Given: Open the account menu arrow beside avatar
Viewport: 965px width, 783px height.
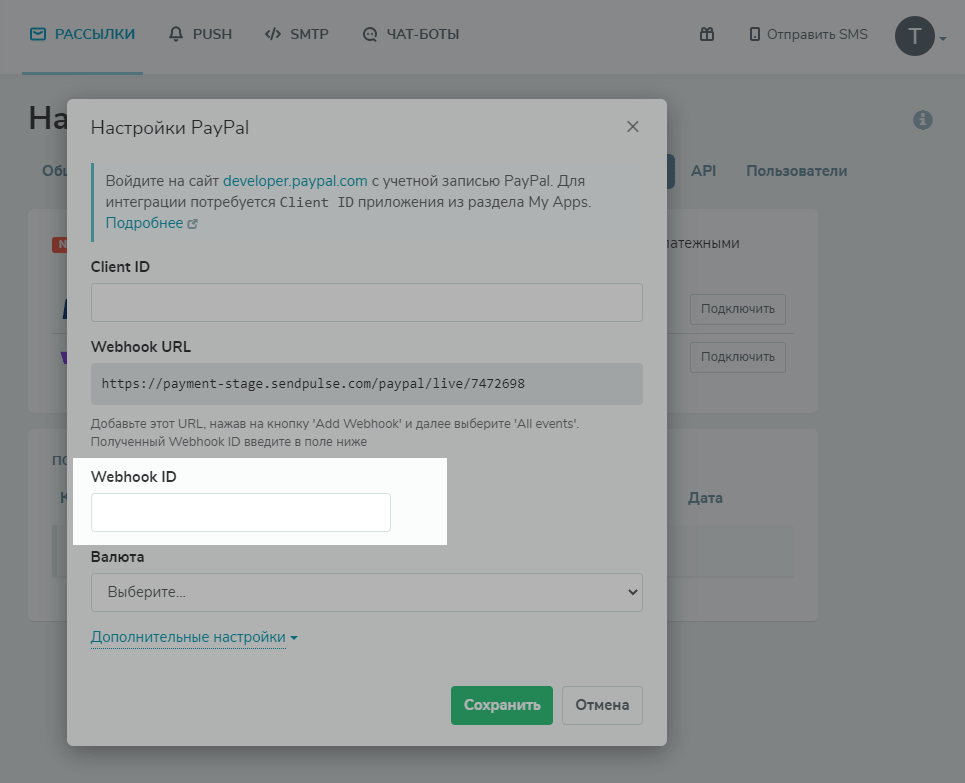Looking at the screenshot, I should tap(943, 39).
